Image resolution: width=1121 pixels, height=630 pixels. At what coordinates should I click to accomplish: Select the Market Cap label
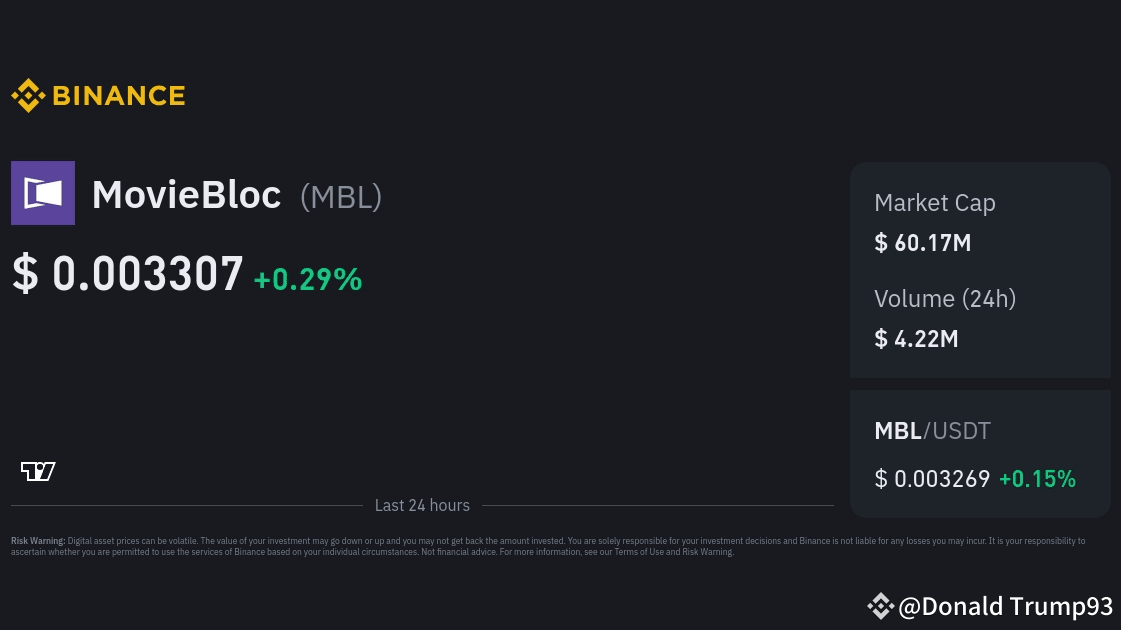tap(935, 203)
